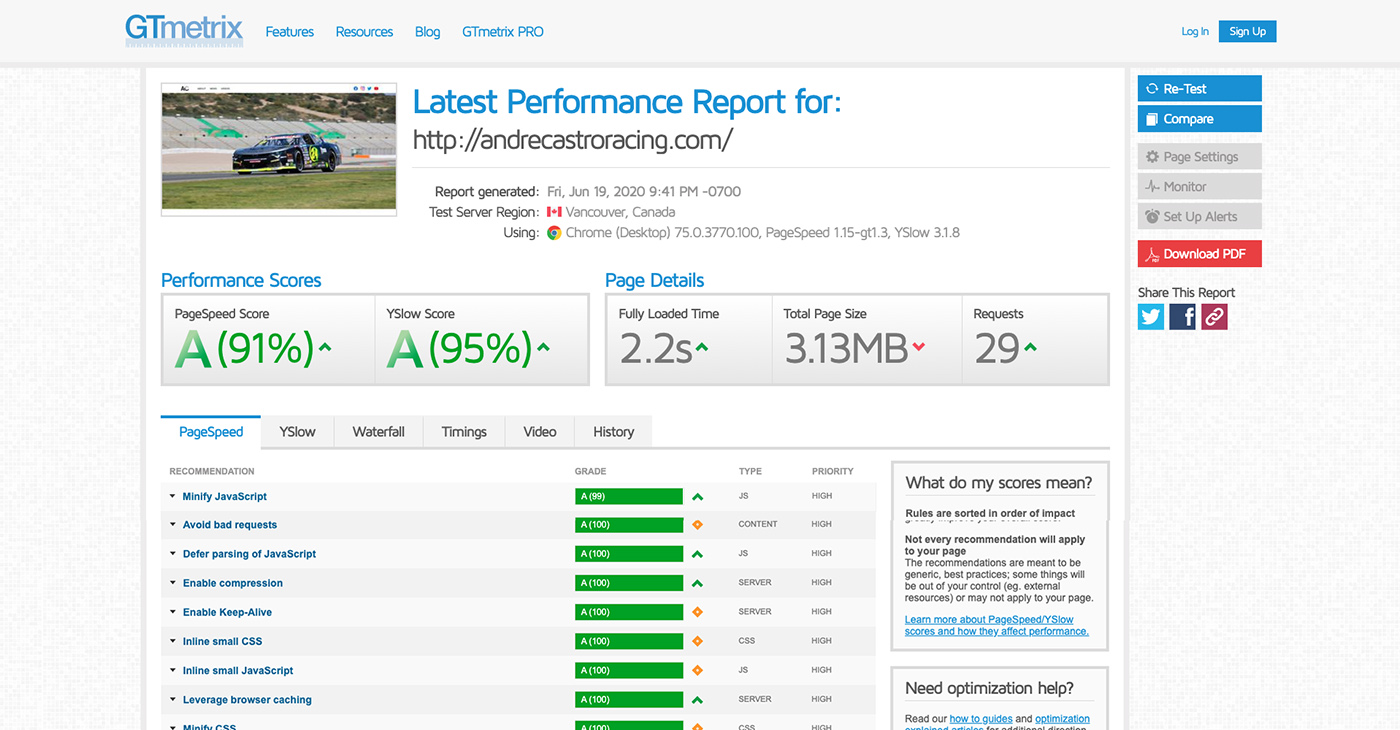Click green up arrow in Minify JavaScript row
The width and height of the screenshot is (1400, 730).
(x=698, y=496)
